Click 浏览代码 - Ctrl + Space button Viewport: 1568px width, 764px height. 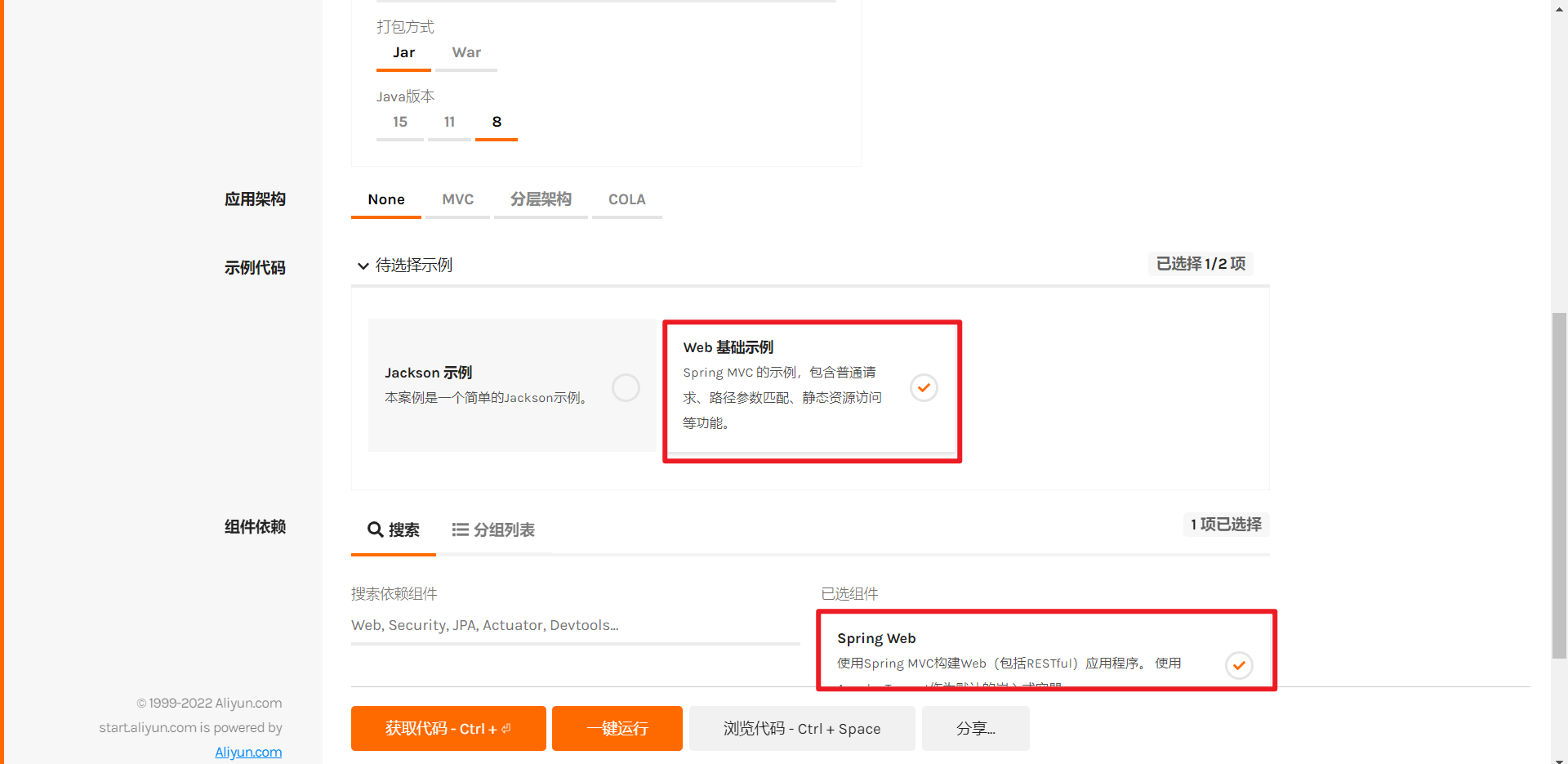point(802,728)
